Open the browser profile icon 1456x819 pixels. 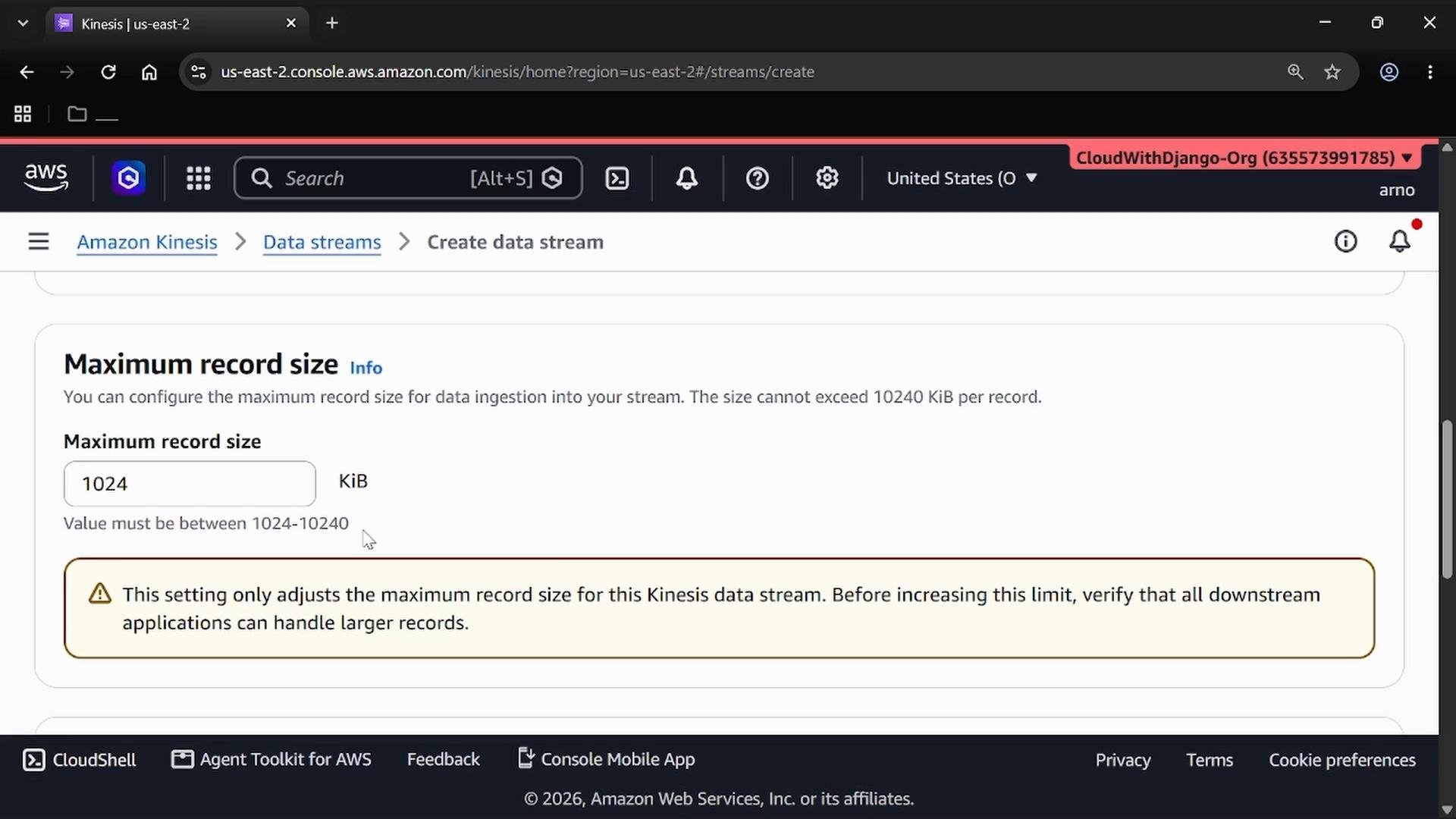1389,72
